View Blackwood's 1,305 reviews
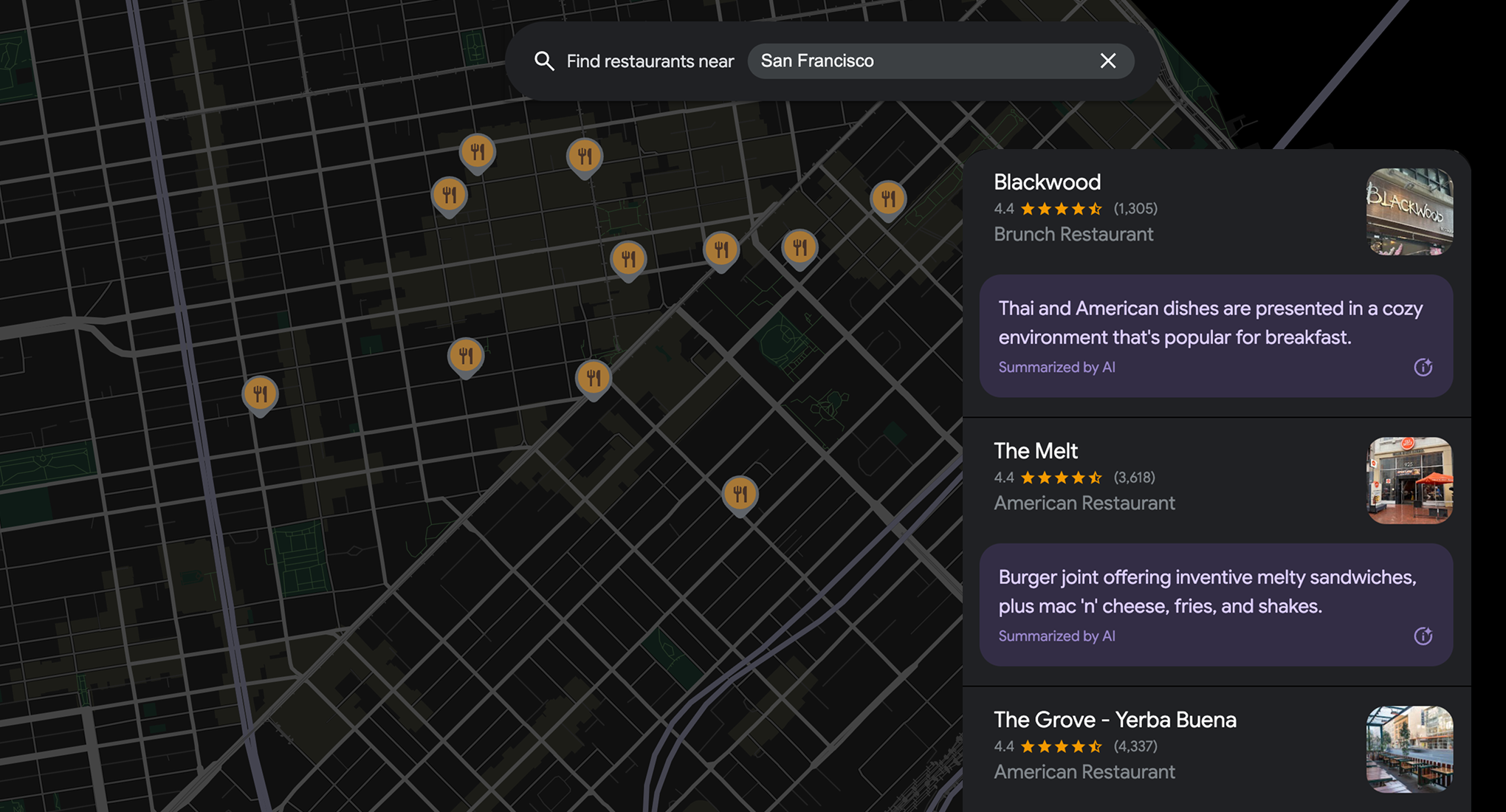Image resolution: width=1506 pixels, height=812 pixels. 1135,209
